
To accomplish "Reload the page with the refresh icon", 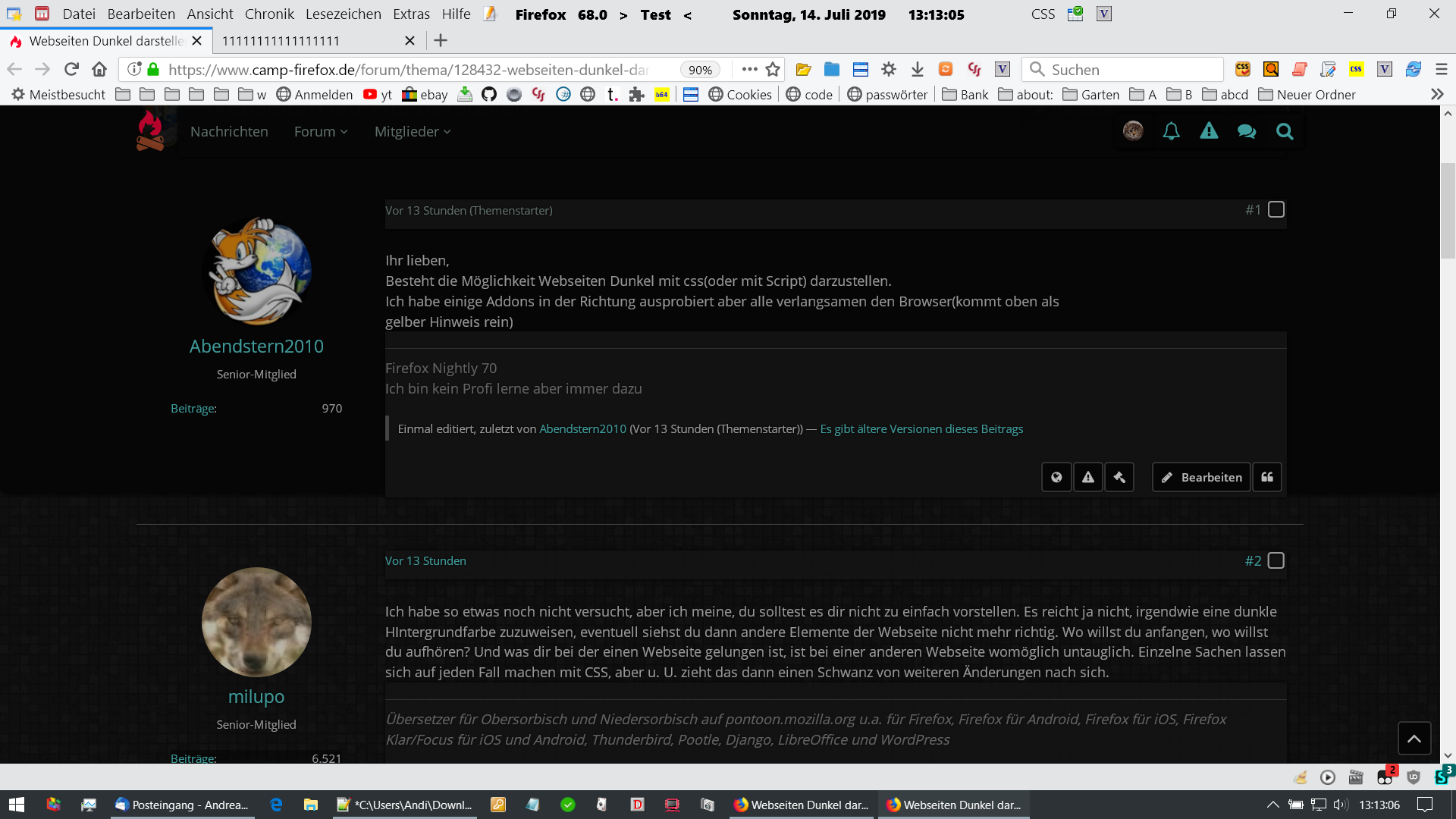I will 71,70.
